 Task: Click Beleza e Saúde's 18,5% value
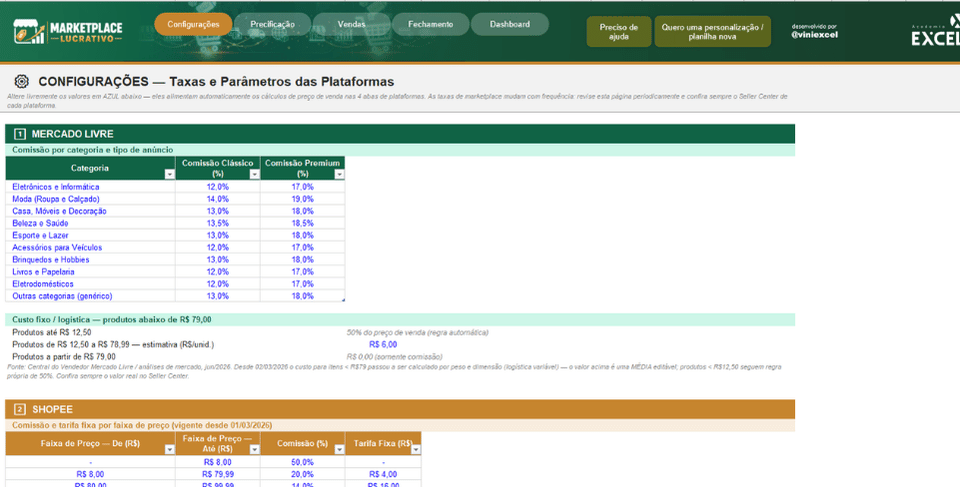(x=302, y=224)
